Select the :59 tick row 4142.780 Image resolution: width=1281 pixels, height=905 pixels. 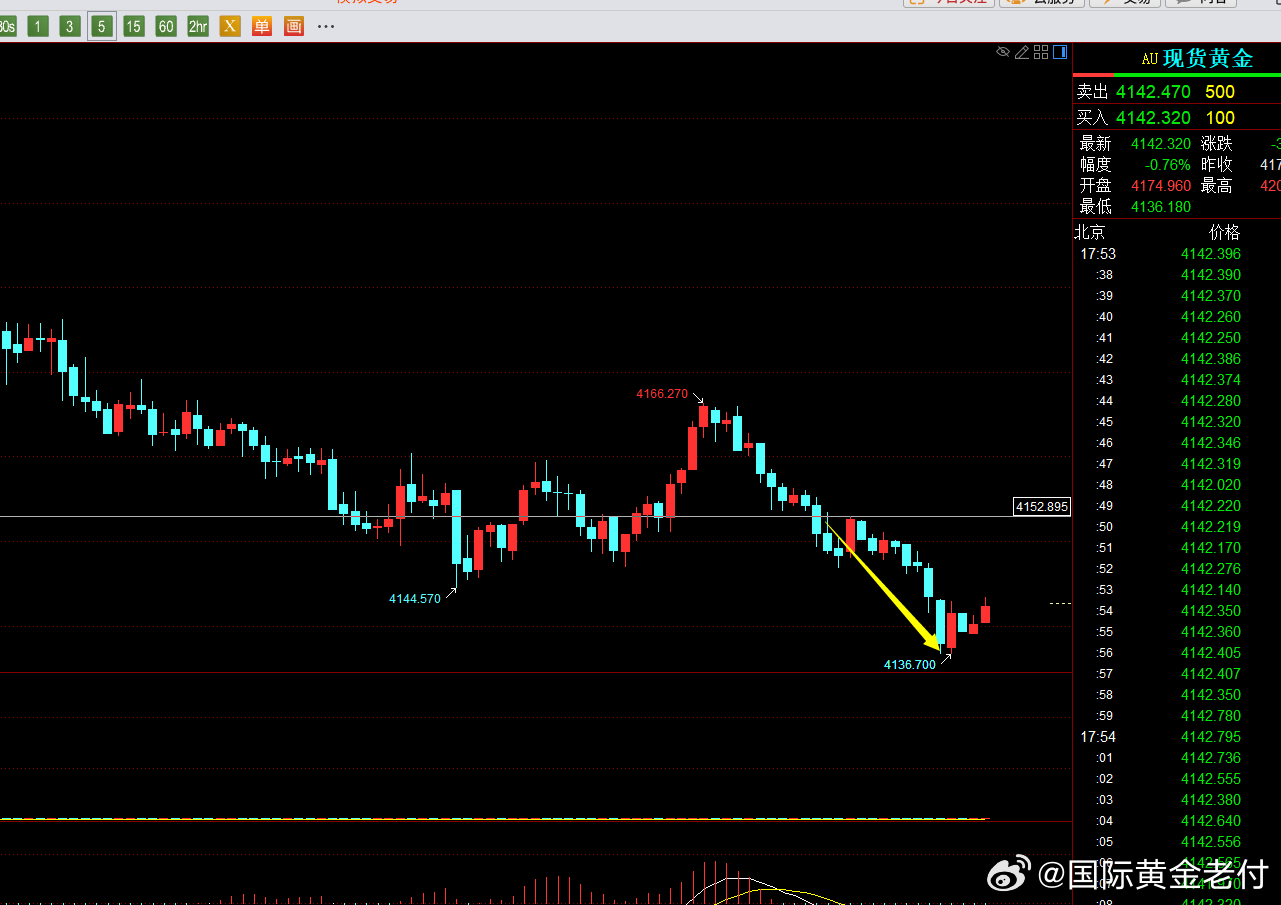[x=1177, y=716]
